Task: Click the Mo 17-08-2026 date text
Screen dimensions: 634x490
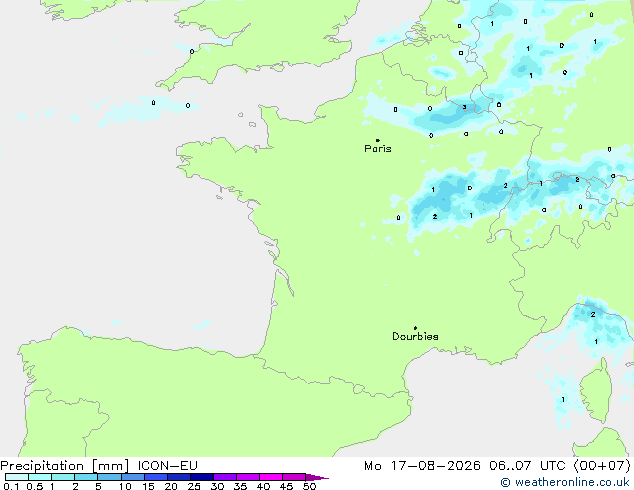Action: (x=423, y=466)
